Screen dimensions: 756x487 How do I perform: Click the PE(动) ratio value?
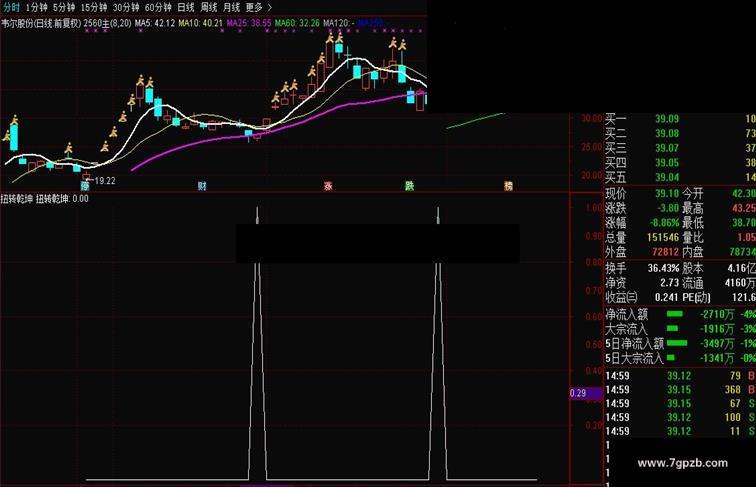coord(743,297)
